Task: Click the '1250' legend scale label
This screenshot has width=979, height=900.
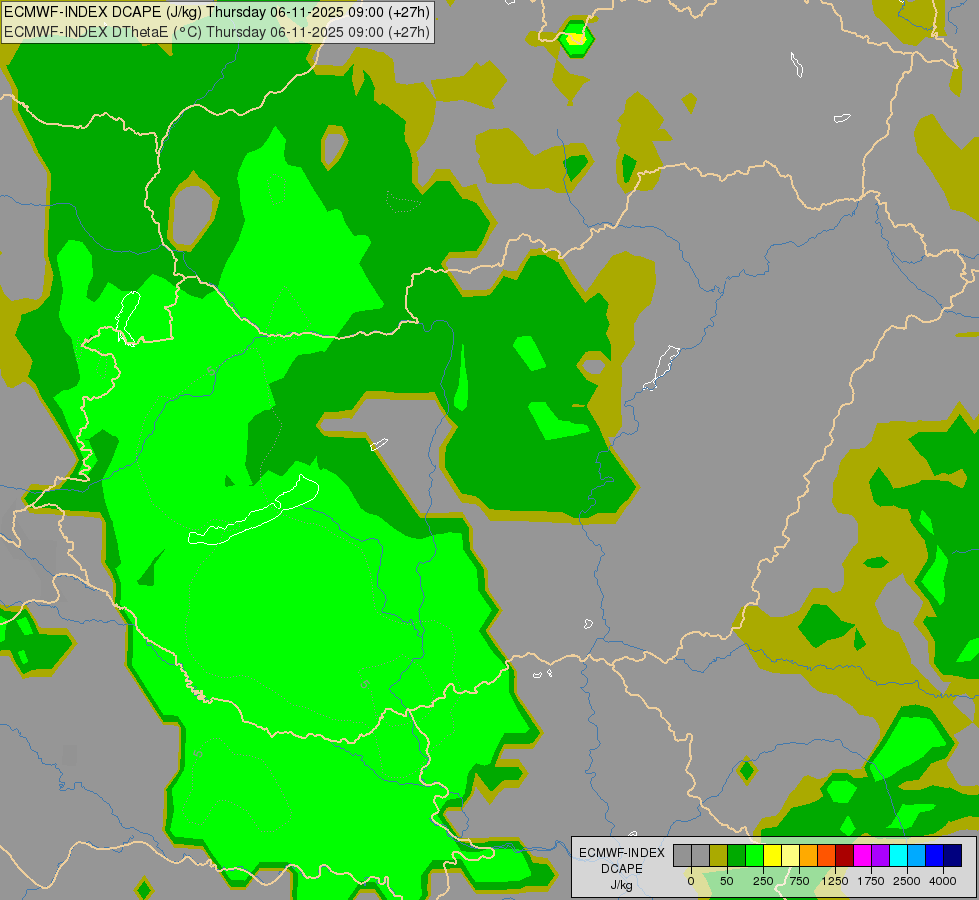Action: [x=835, y=881]
